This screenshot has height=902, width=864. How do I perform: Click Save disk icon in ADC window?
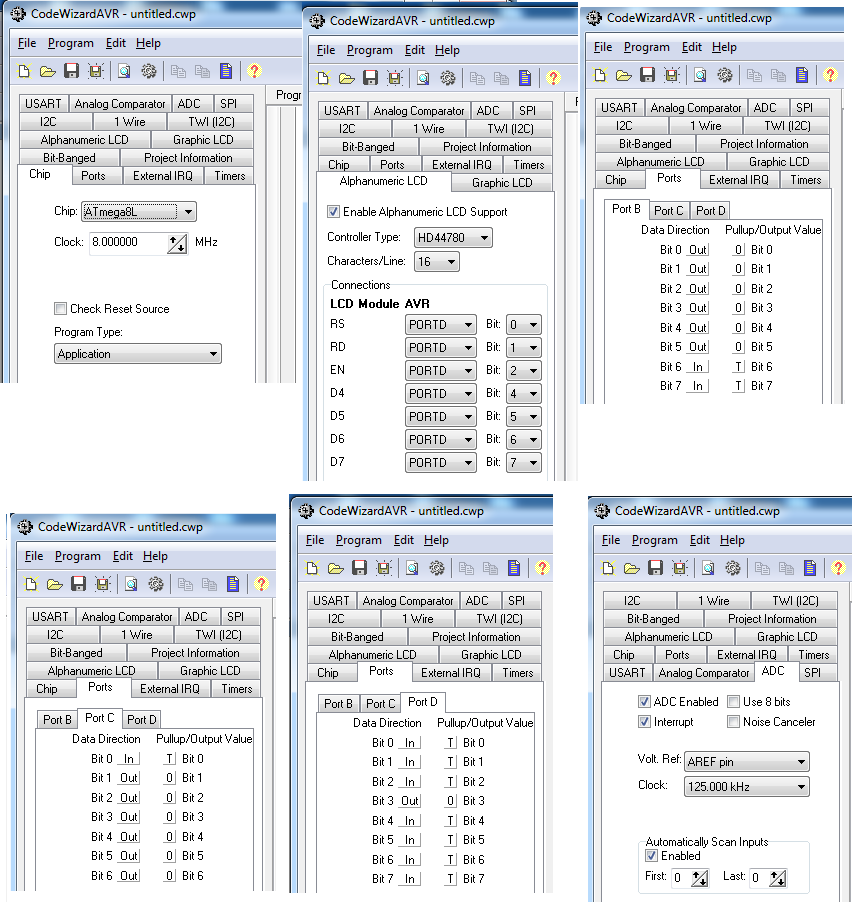(x=656, y=568)
